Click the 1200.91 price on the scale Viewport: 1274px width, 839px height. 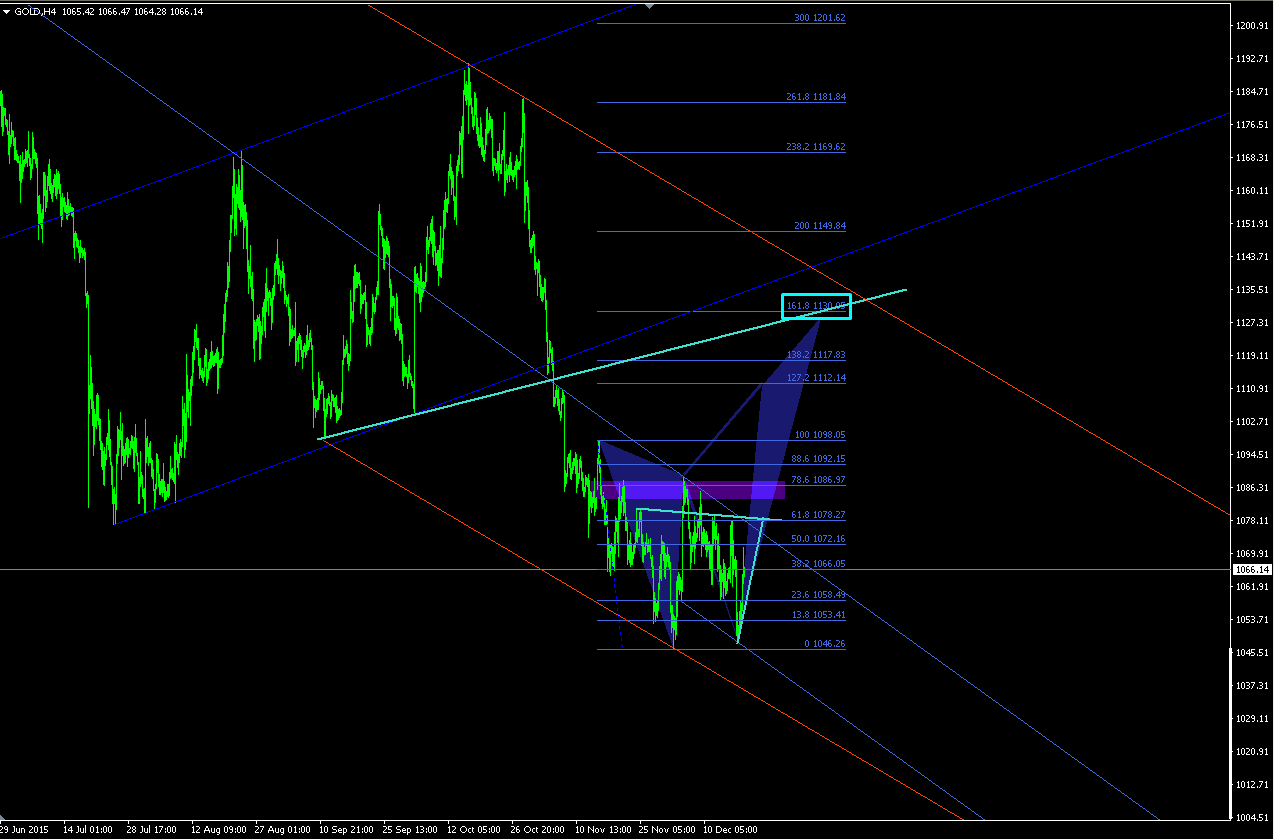point(1252,25)
